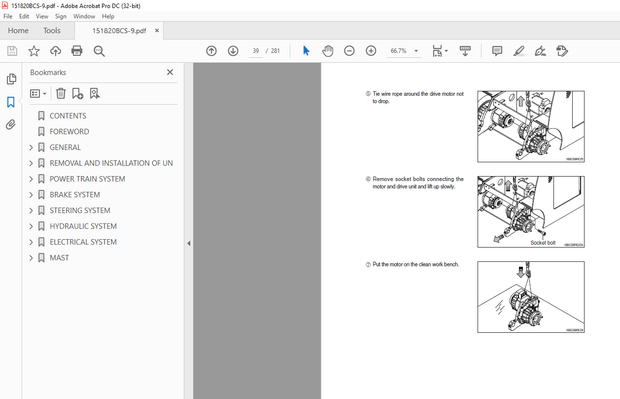Image resolution: width=620 pixels, height=399 pixels.
Task: Select the 151820BCS-9.pdf document tab
Action: tap(119, 31)
